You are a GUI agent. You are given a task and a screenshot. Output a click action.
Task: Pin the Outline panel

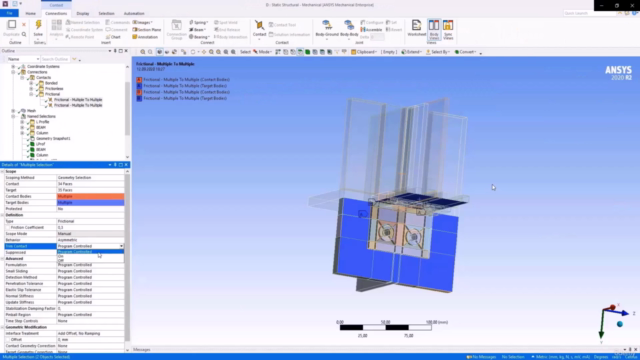pos(115,51)
